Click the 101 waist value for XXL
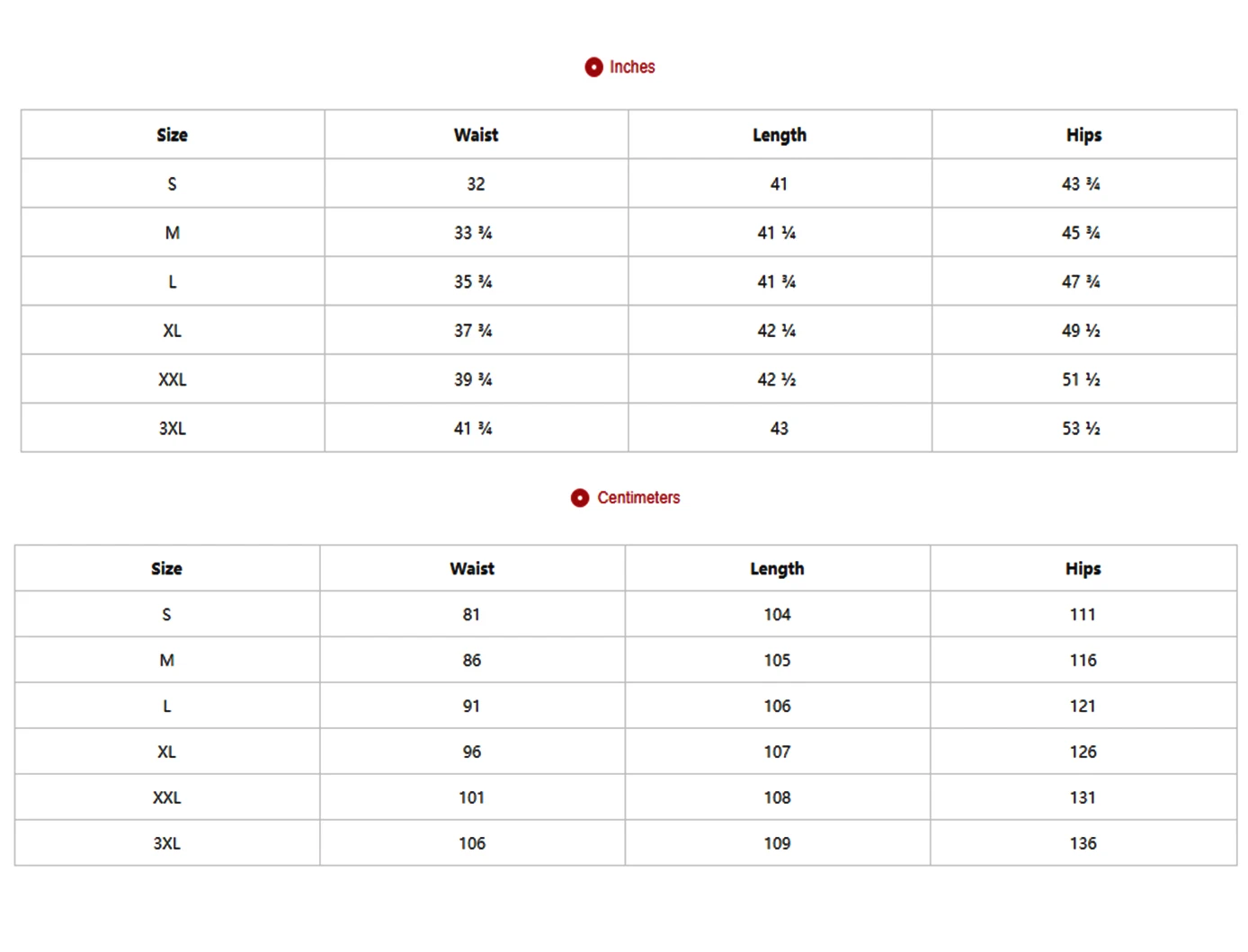 click(471, 798)
